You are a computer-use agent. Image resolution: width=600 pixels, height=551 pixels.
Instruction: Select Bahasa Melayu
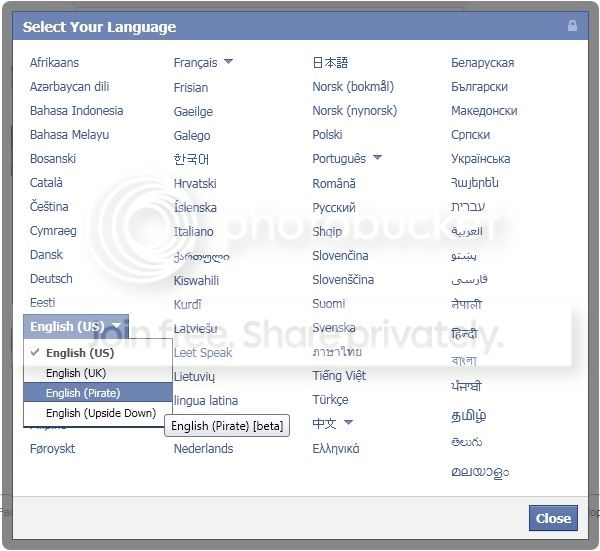[69, 135]
